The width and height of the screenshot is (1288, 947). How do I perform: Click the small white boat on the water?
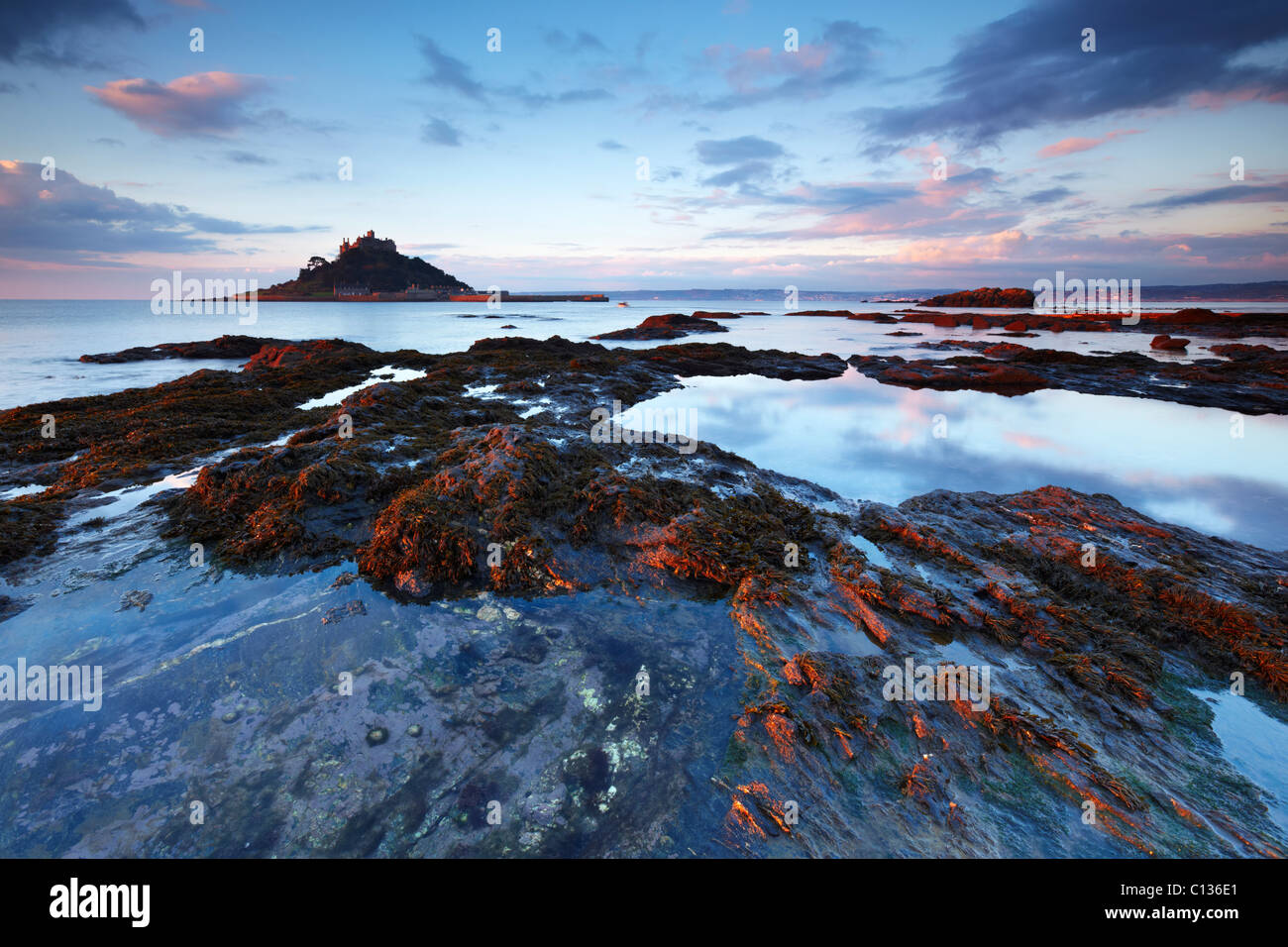click(x=623, y=304)
